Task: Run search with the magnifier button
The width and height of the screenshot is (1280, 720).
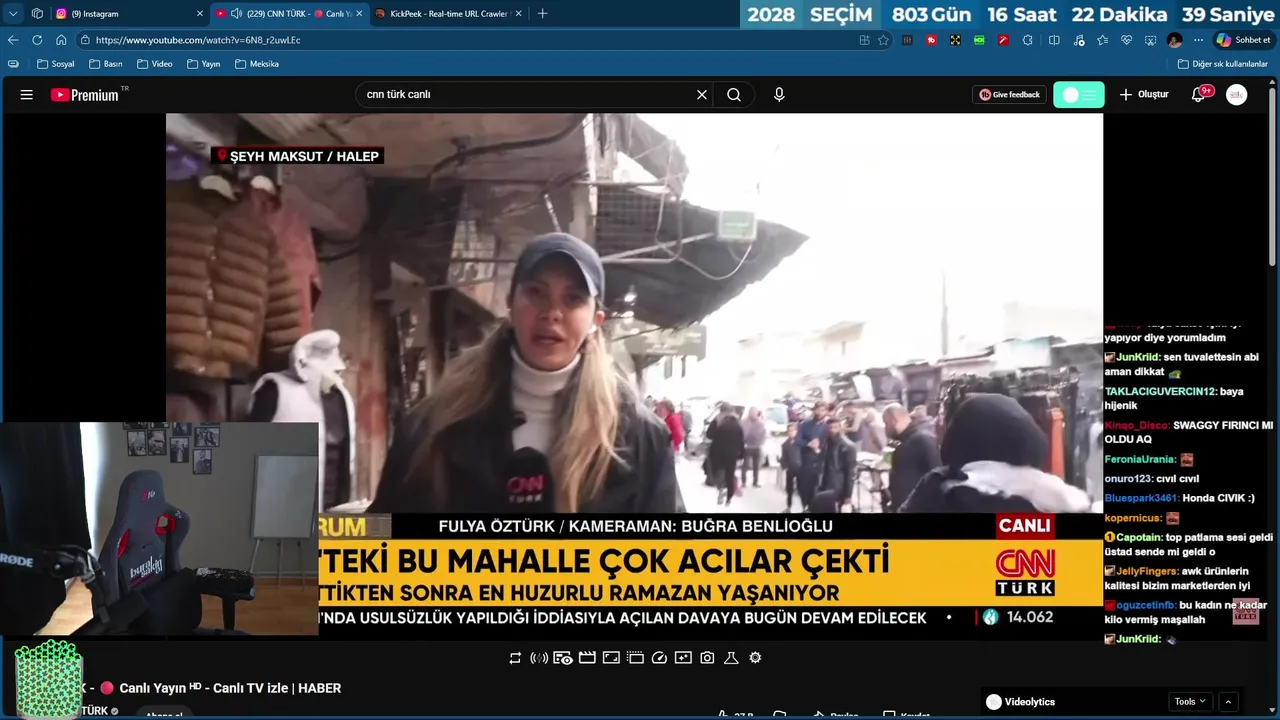Action: (x=734, y=95)
